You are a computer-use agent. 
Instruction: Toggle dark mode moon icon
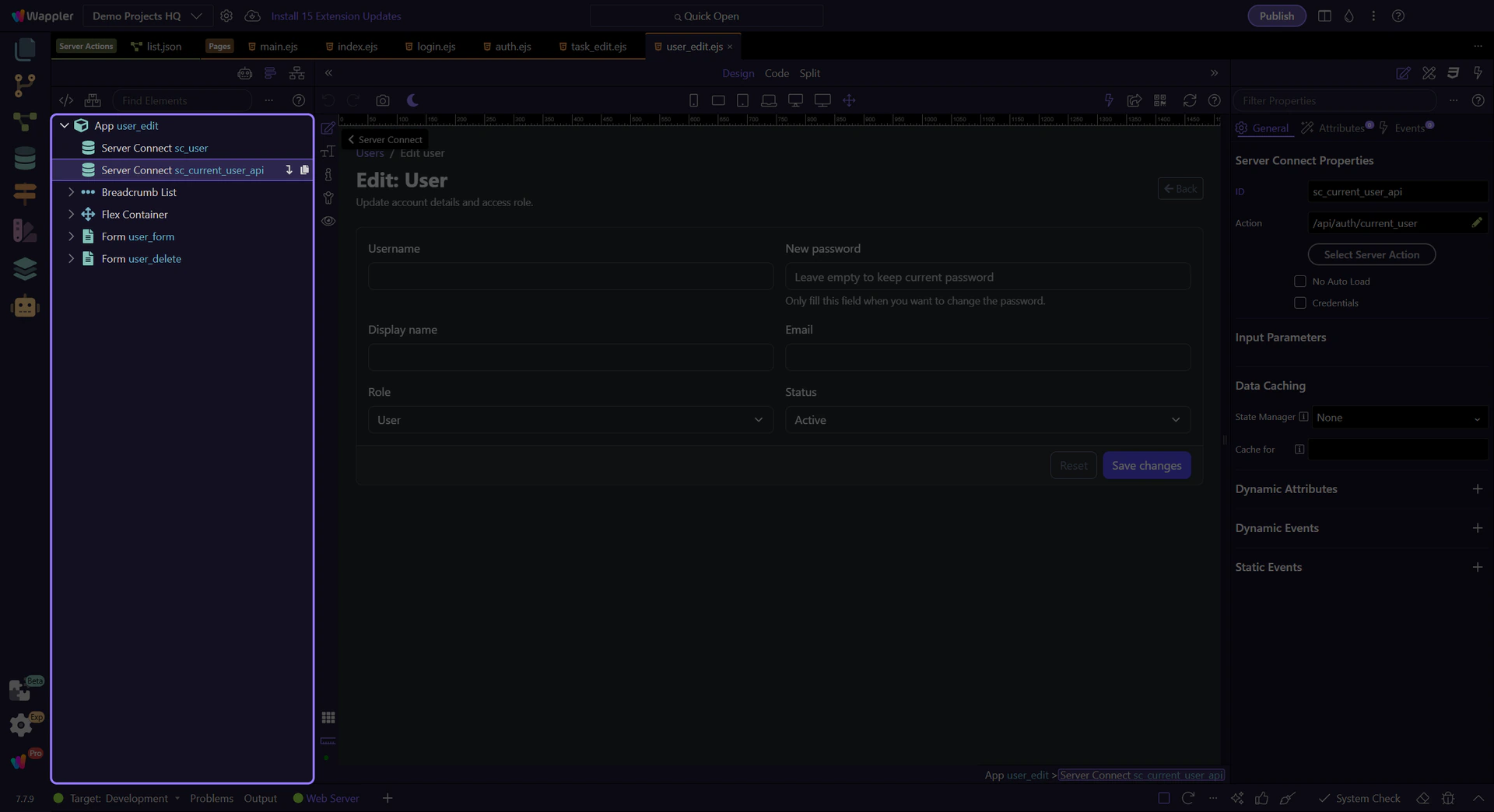point(412,100)
